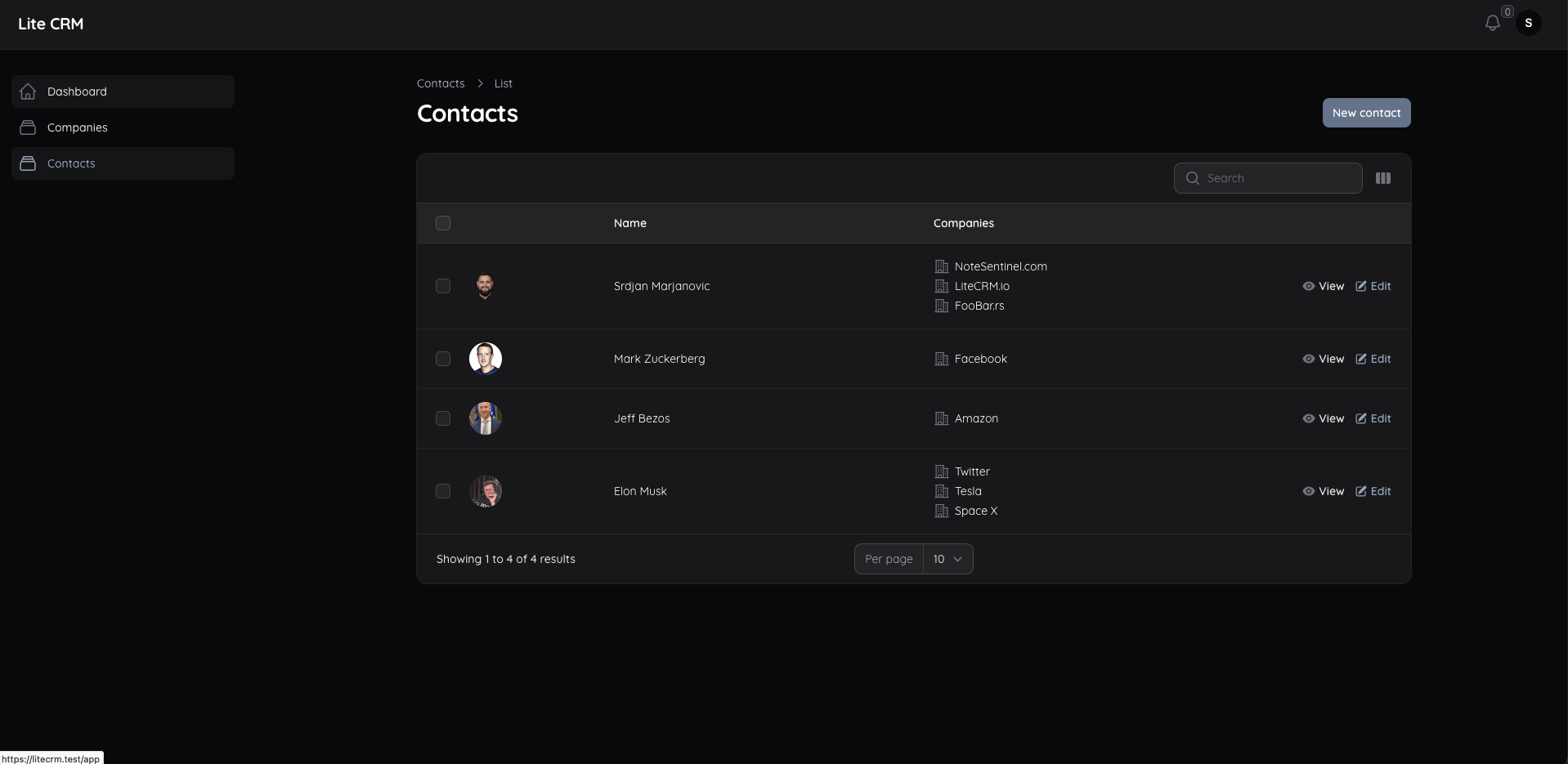The height and width of the screenshot is (764, 1568).
Task: Click the eye icon to view Jeff Bezos
Action: click(1307, 418)
